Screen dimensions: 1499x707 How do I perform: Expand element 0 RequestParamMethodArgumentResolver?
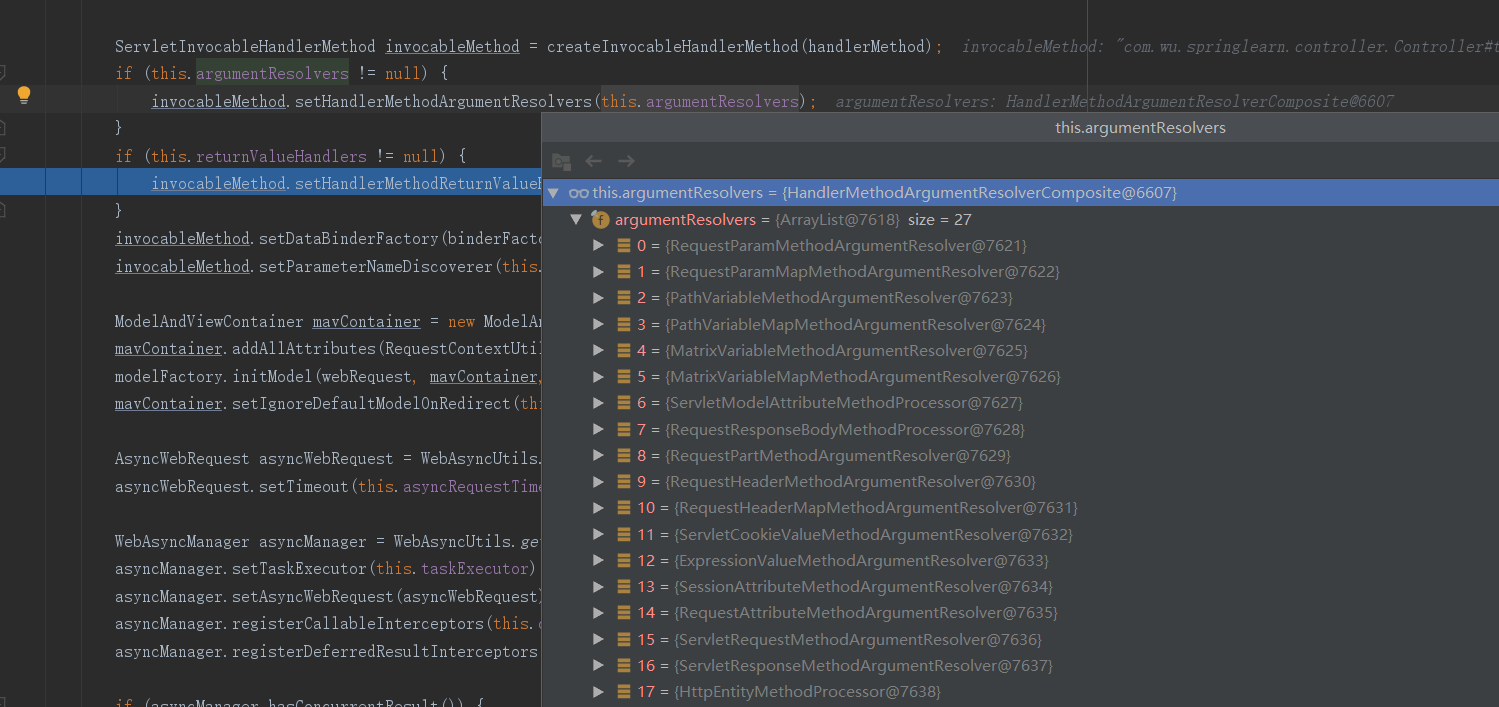(598, 246)
